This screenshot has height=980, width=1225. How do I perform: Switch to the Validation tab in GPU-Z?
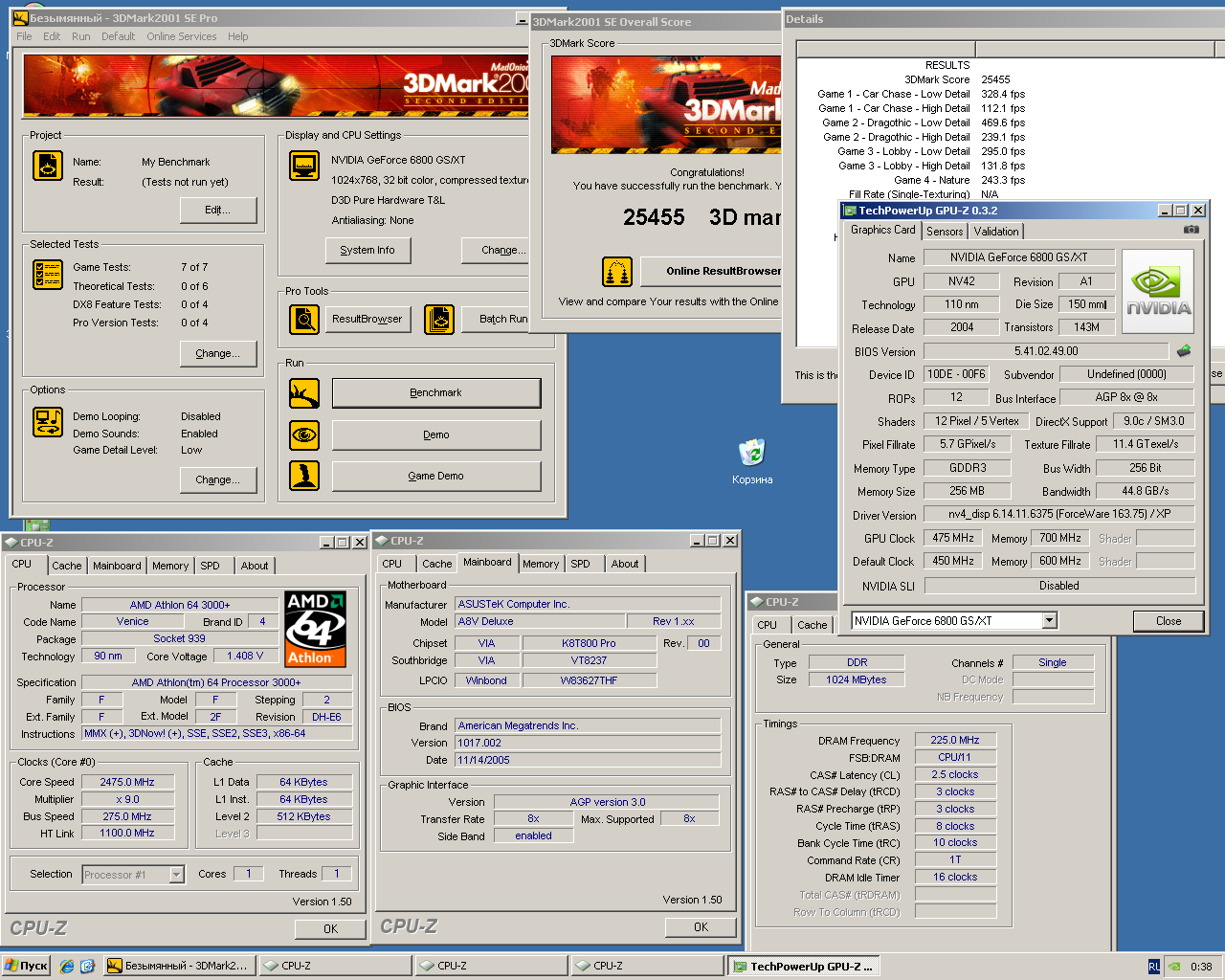click(996, 232)
